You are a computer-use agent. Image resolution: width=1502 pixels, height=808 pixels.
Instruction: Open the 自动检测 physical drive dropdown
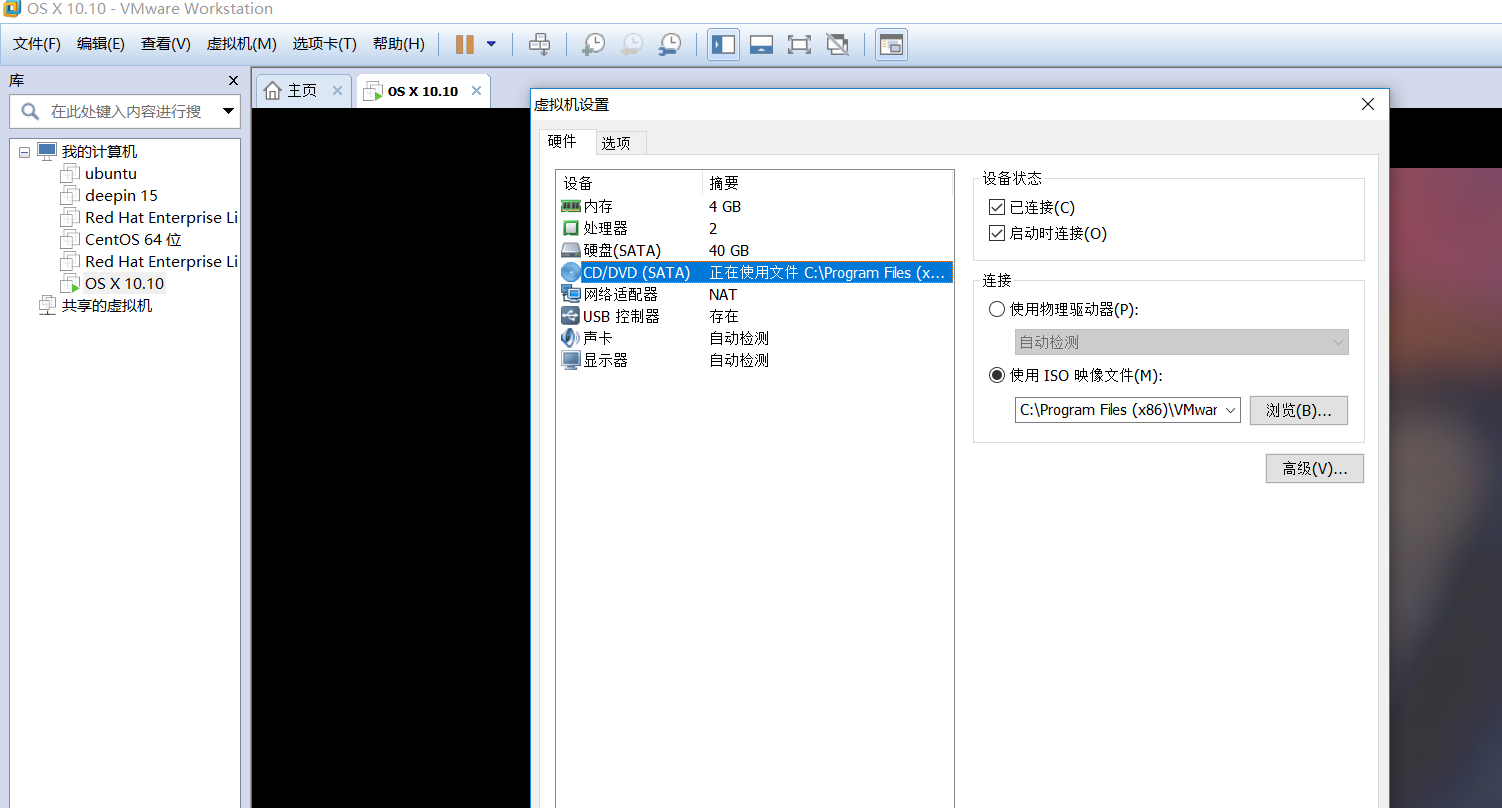(1182, 342)
